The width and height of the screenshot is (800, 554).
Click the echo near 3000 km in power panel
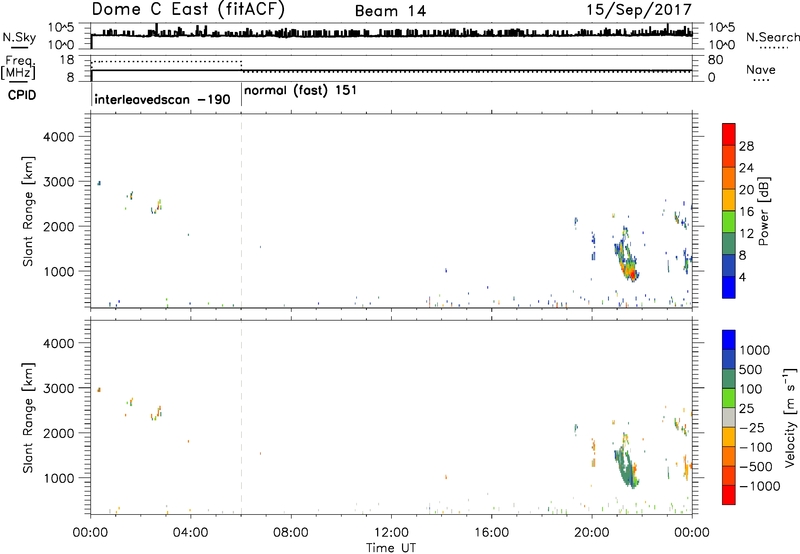pos(99,183)
